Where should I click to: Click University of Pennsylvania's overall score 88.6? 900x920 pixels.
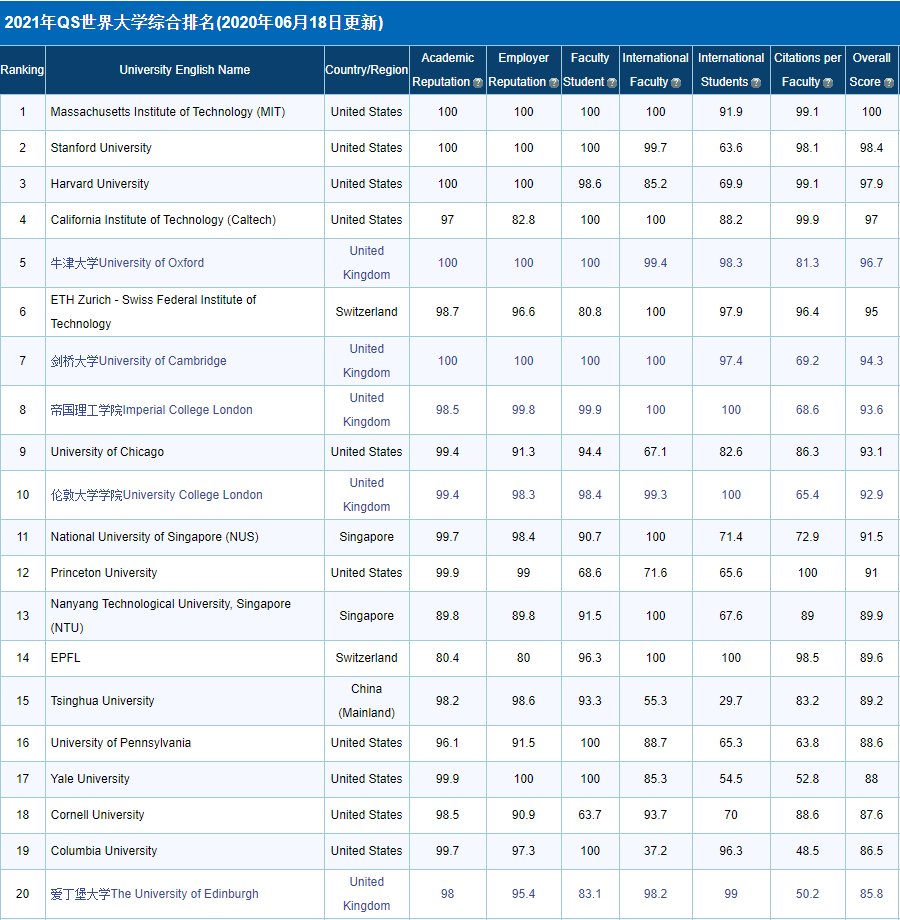[x=871, y=743]
